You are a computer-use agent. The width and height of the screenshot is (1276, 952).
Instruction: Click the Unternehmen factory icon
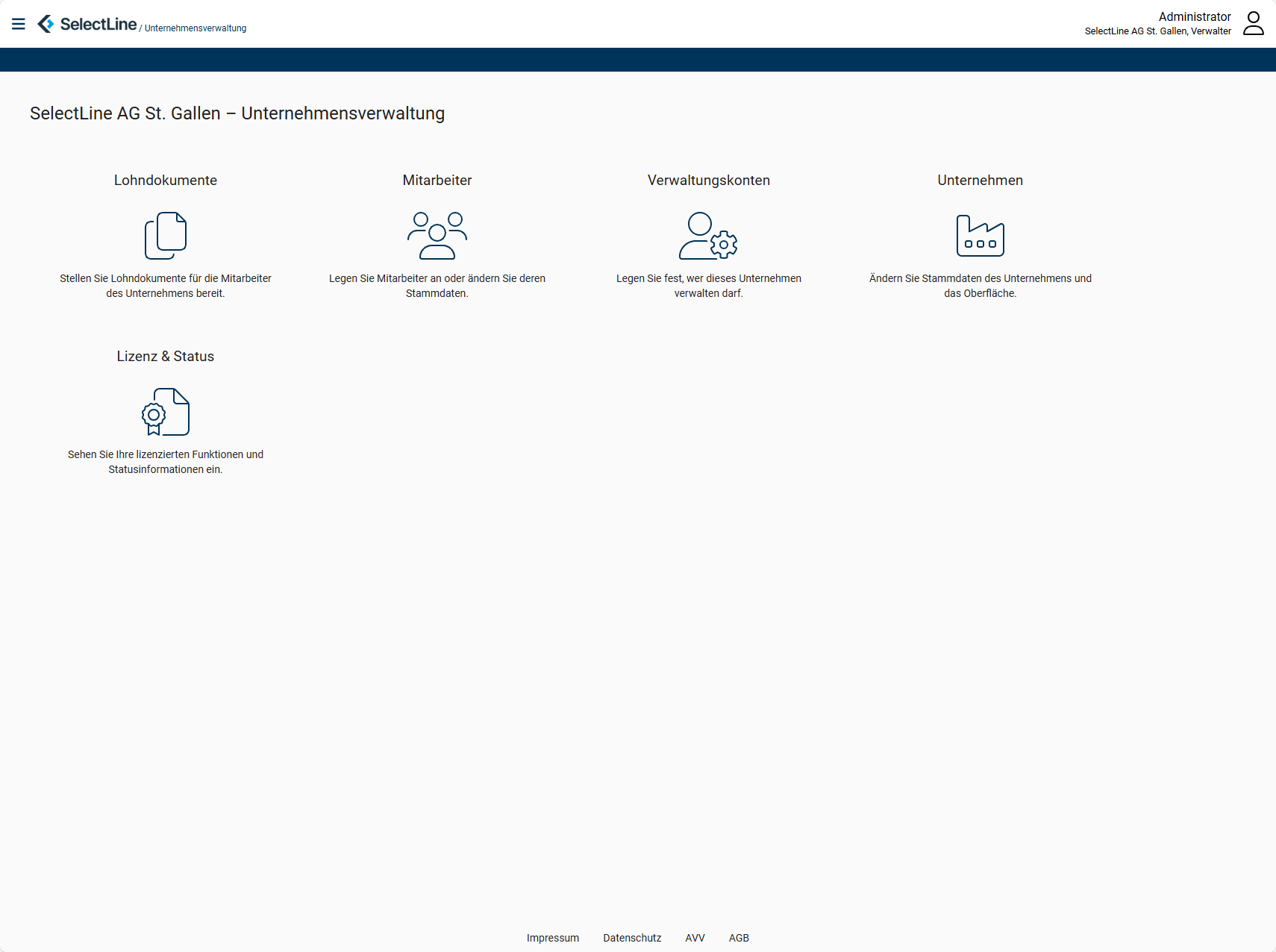click(981, 236)
